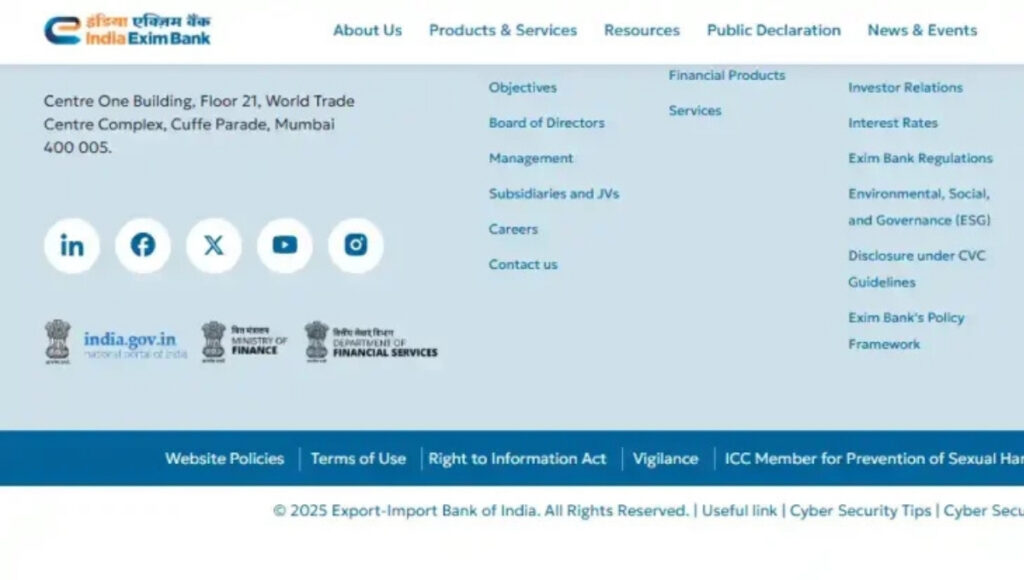Open the Investor Relations link
This screenshot has height=580, width=1024.
(905, 88)
